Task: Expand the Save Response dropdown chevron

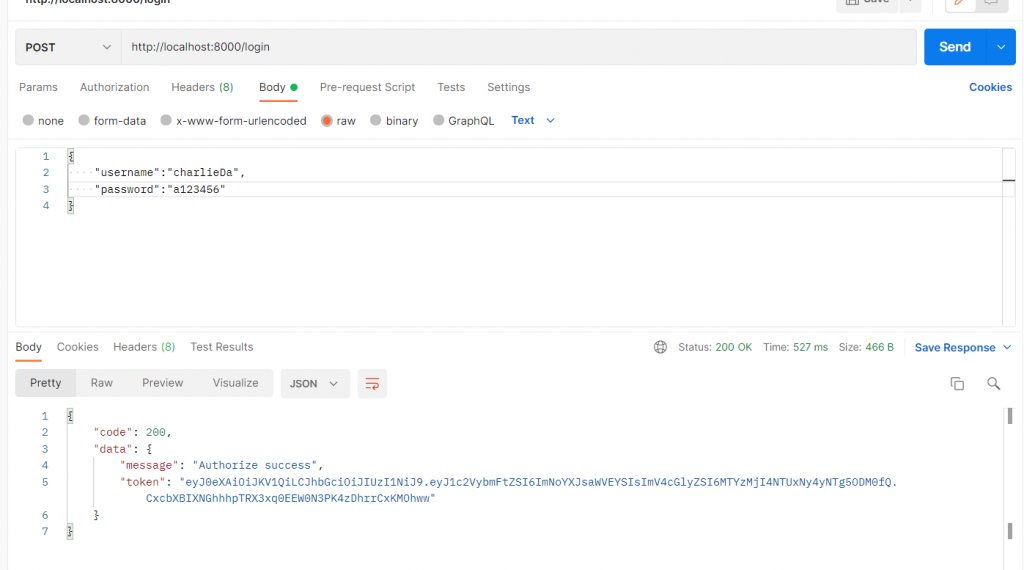Action: pos(1007,347)
